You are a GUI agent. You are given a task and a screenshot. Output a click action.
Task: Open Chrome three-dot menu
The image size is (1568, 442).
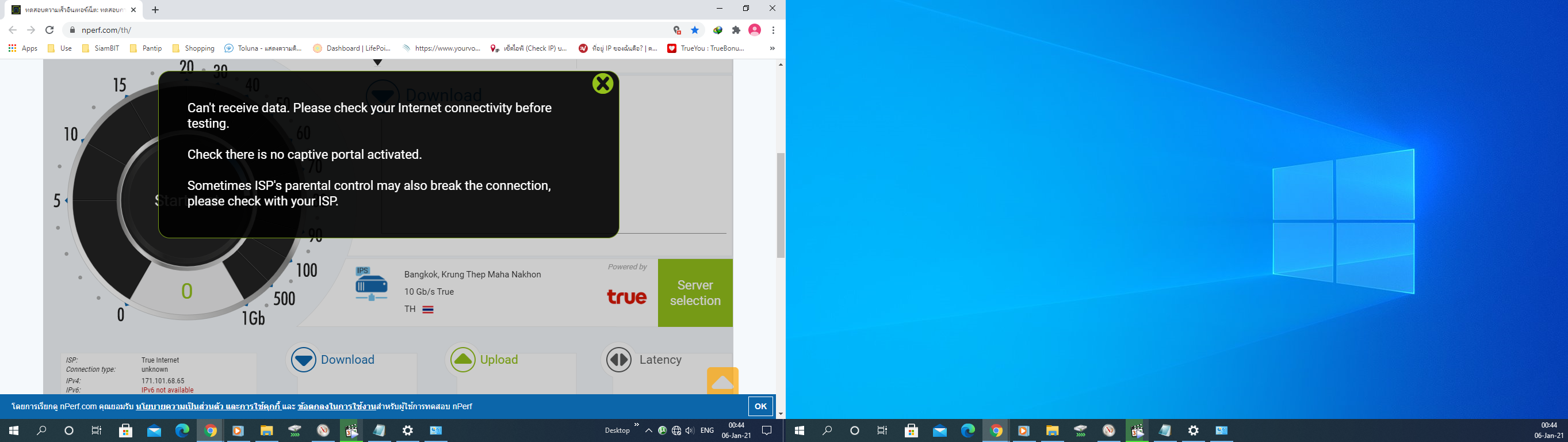[773, 30]
